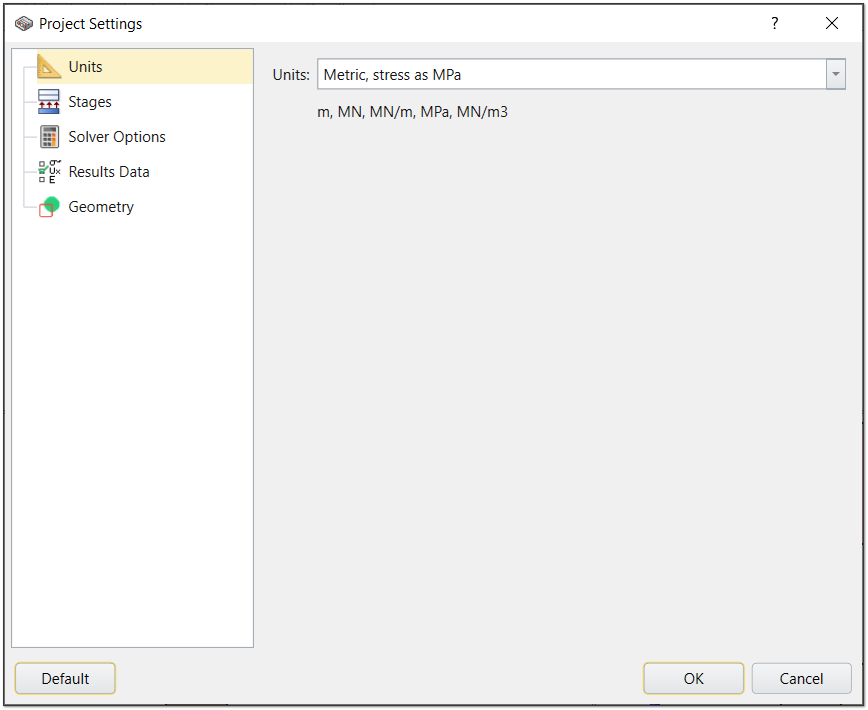Confirm settings with OK
The image size is (868, 710).
point(693,678)
